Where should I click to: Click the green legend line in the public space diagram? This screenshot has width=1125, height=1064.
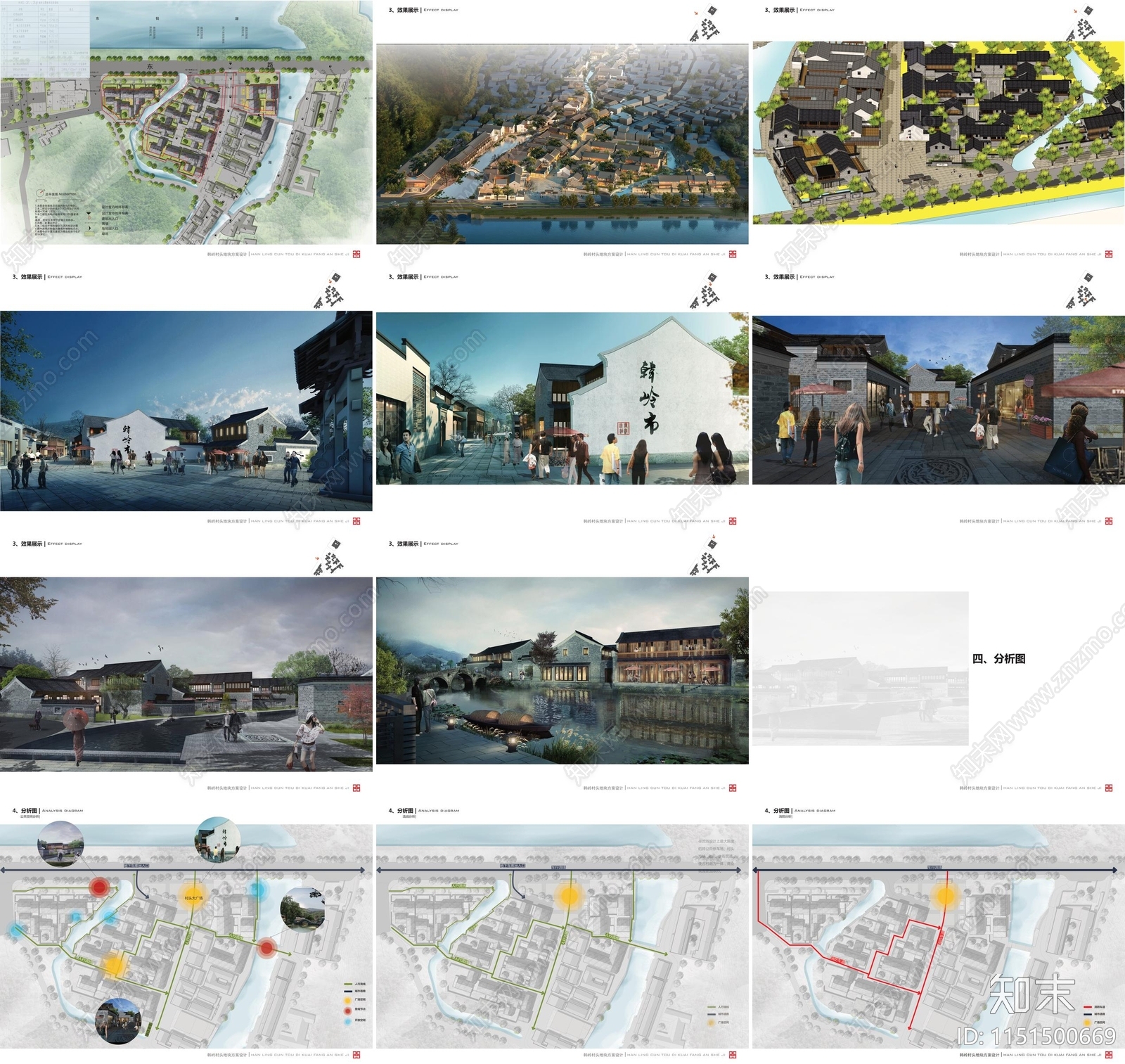click(348, 984)
